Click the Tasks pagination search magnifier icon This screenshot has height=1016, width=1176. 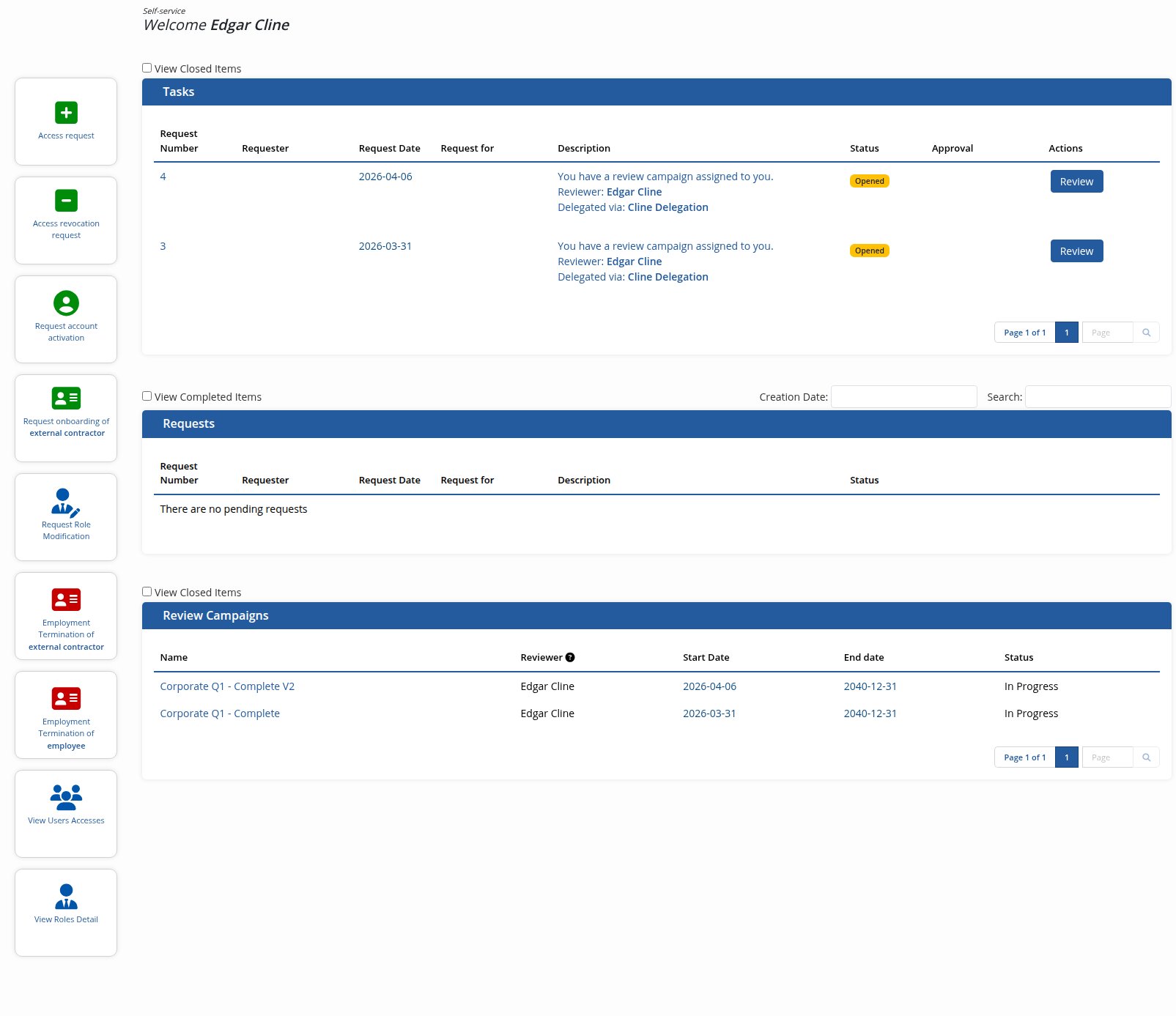[x=1147, y=333]
